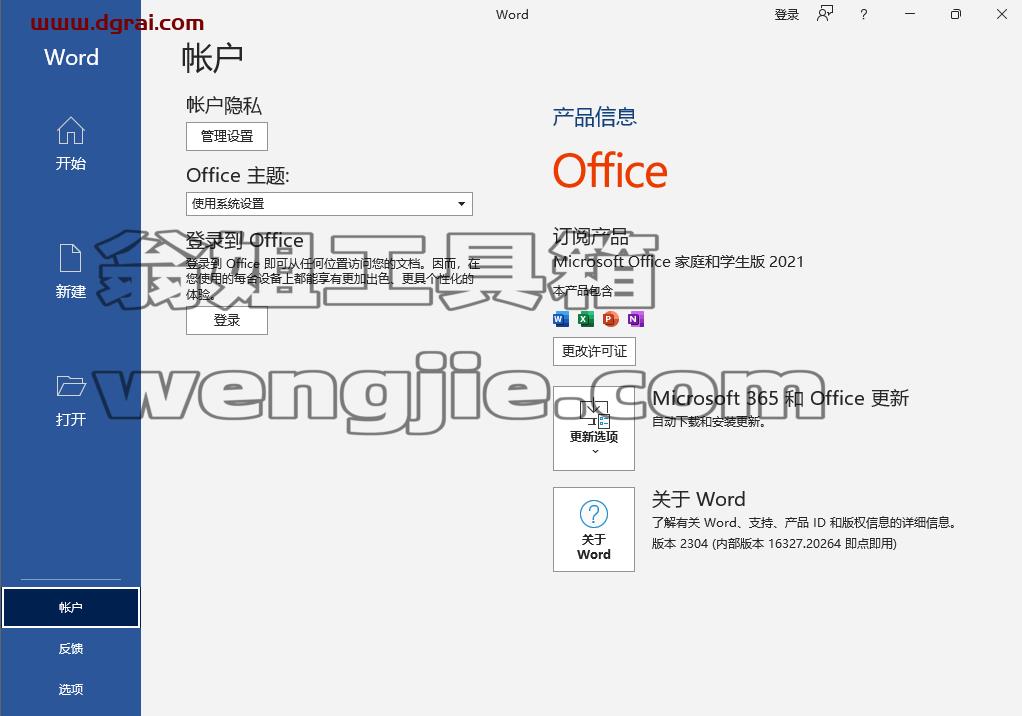Click the 关于 Word button
Image resolution: width=1022 pixels, height=716 pixels.
pyautogui.click(x=594, y=529)
